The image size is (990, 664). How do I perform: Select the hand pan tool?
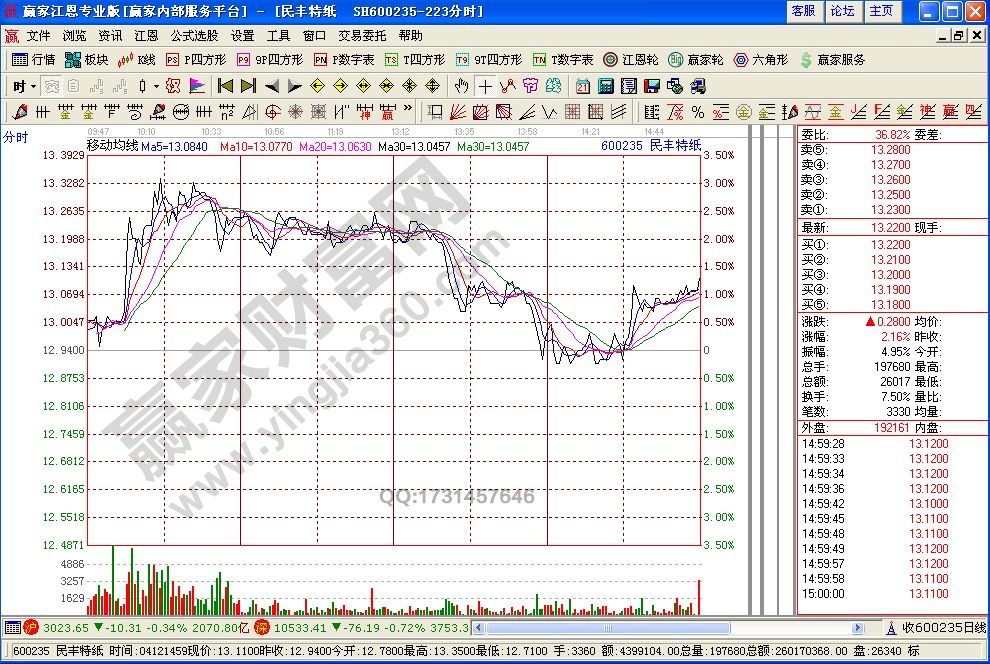point(462,86)
